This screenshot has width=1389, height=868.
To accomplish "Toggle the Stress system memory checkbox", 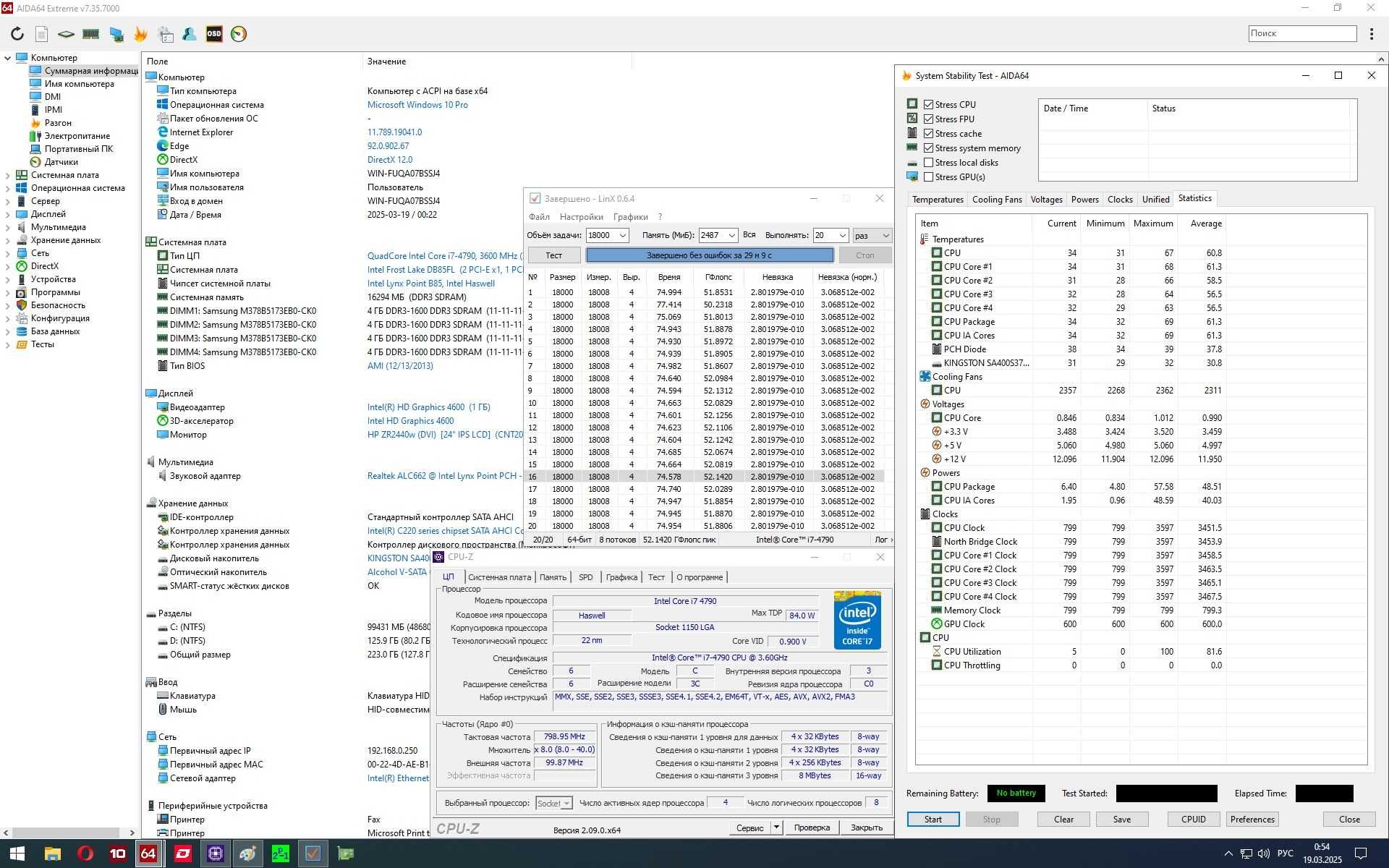I will tap(928, 148).
